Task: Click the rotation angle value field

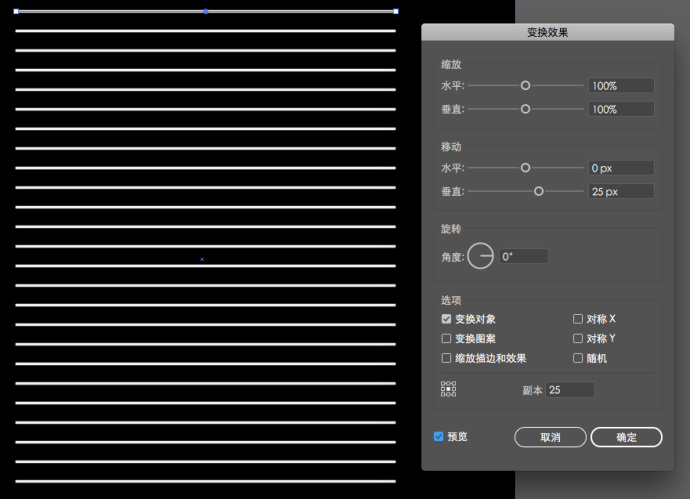Action: point(524,256)
